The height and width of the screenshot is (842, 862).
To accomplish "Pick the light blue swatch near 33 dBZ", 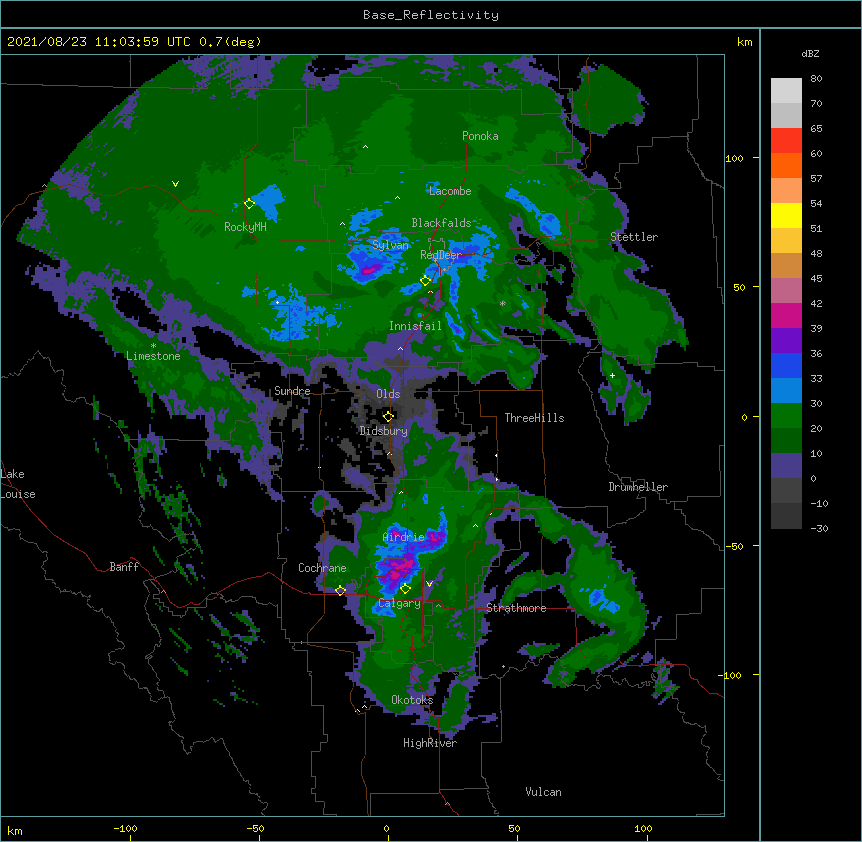I will pyautogui.click(x=786, y=390).
